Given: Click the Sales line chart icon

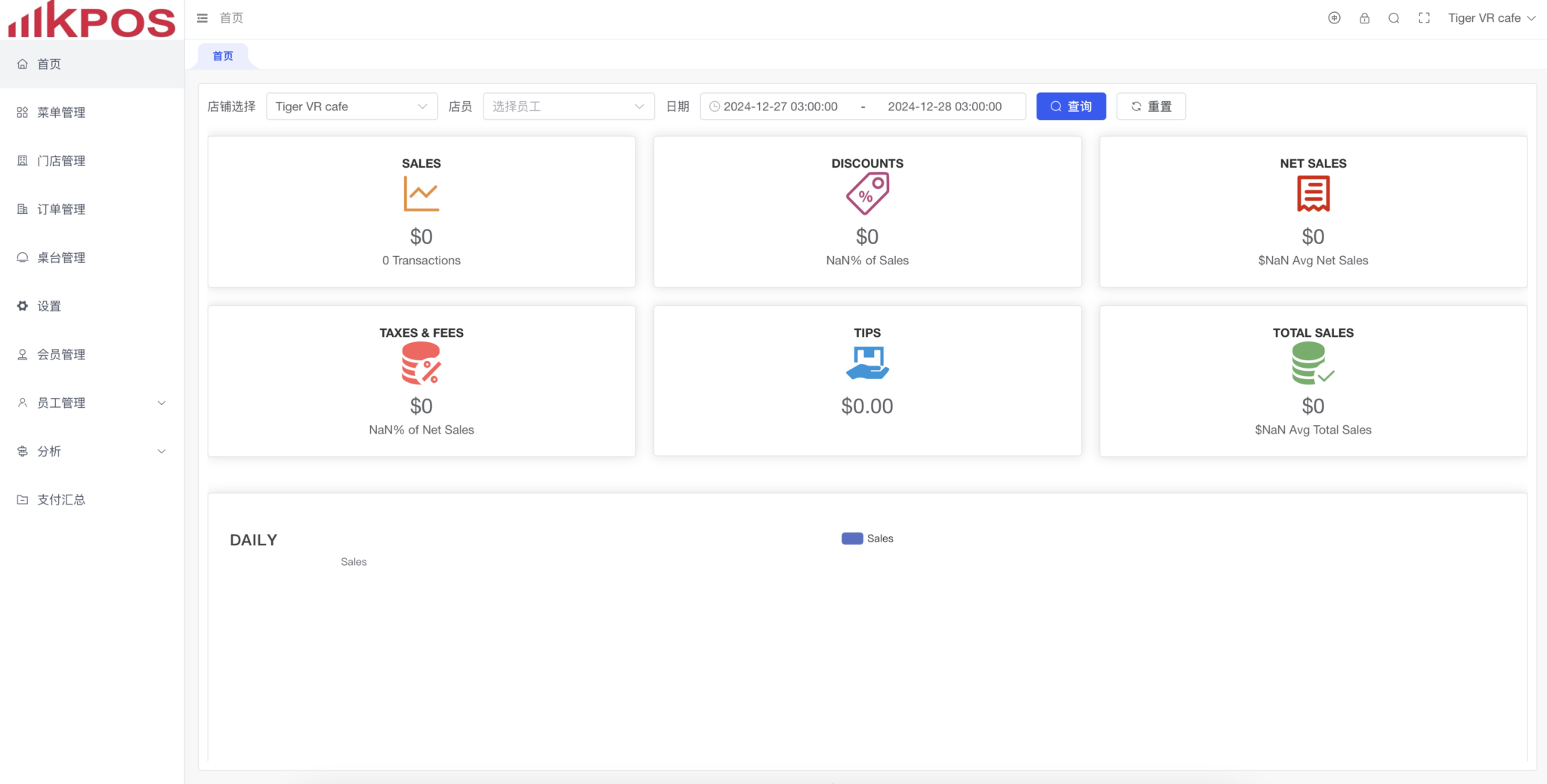Looking at the screenshot, I should point(421,194).
